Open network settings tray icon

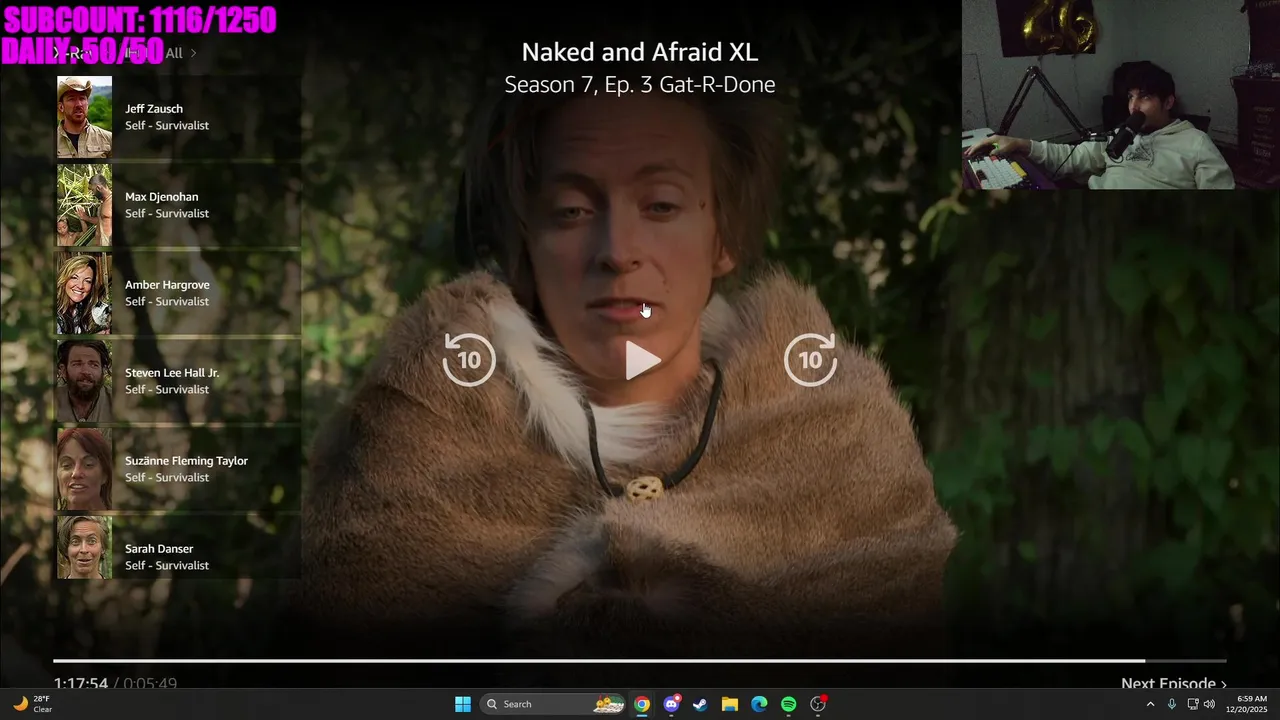tap(1193, 704)
